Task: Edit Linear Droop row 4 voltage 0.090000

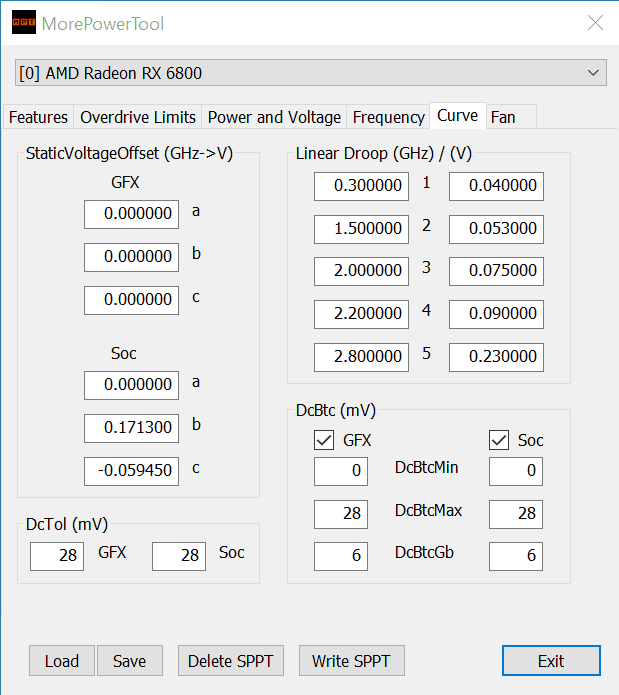Action: tap(496, 314)
